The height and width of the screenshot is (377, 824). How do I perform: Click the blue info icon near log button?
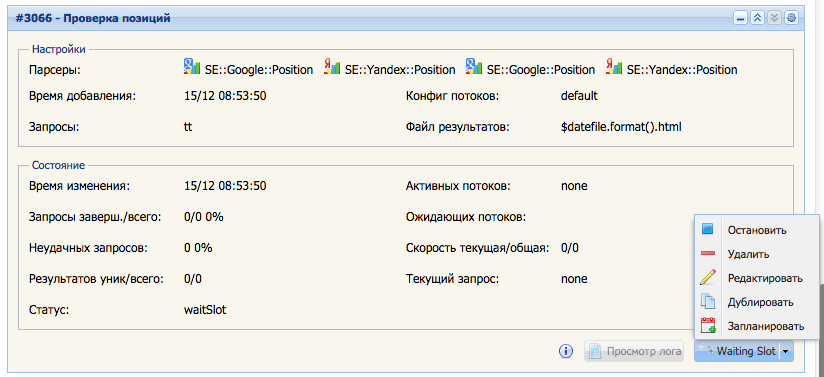[x=565, y=351]
